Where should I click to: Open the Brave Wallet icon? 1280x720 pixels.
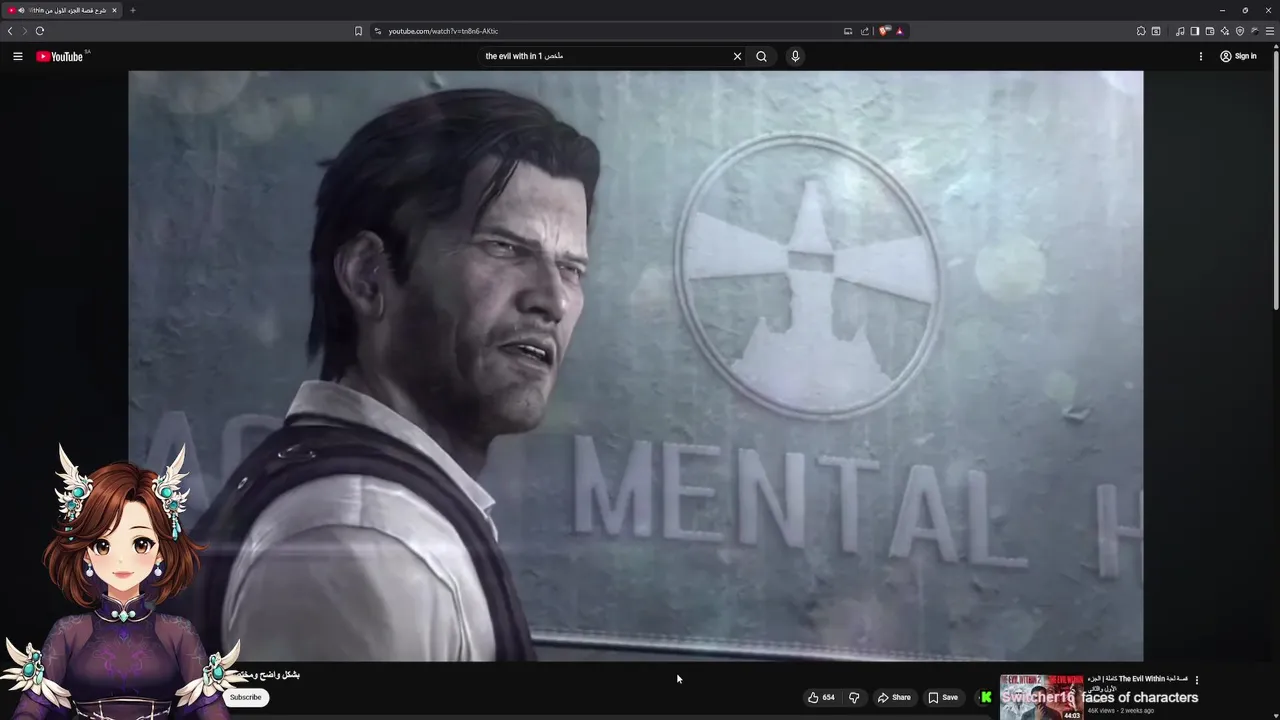point(1209,31)
